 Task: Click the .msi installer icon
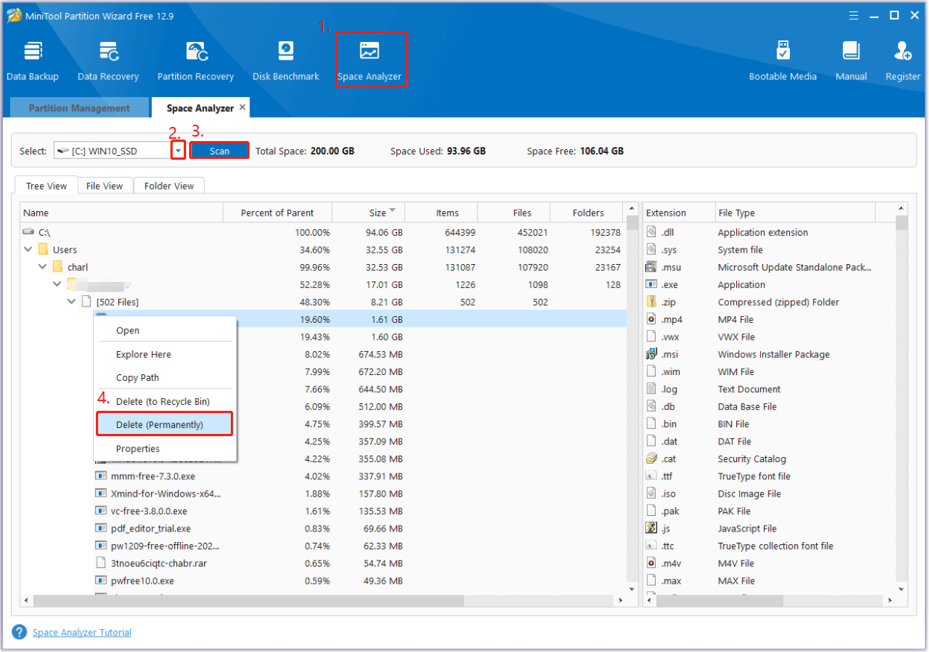652,354
